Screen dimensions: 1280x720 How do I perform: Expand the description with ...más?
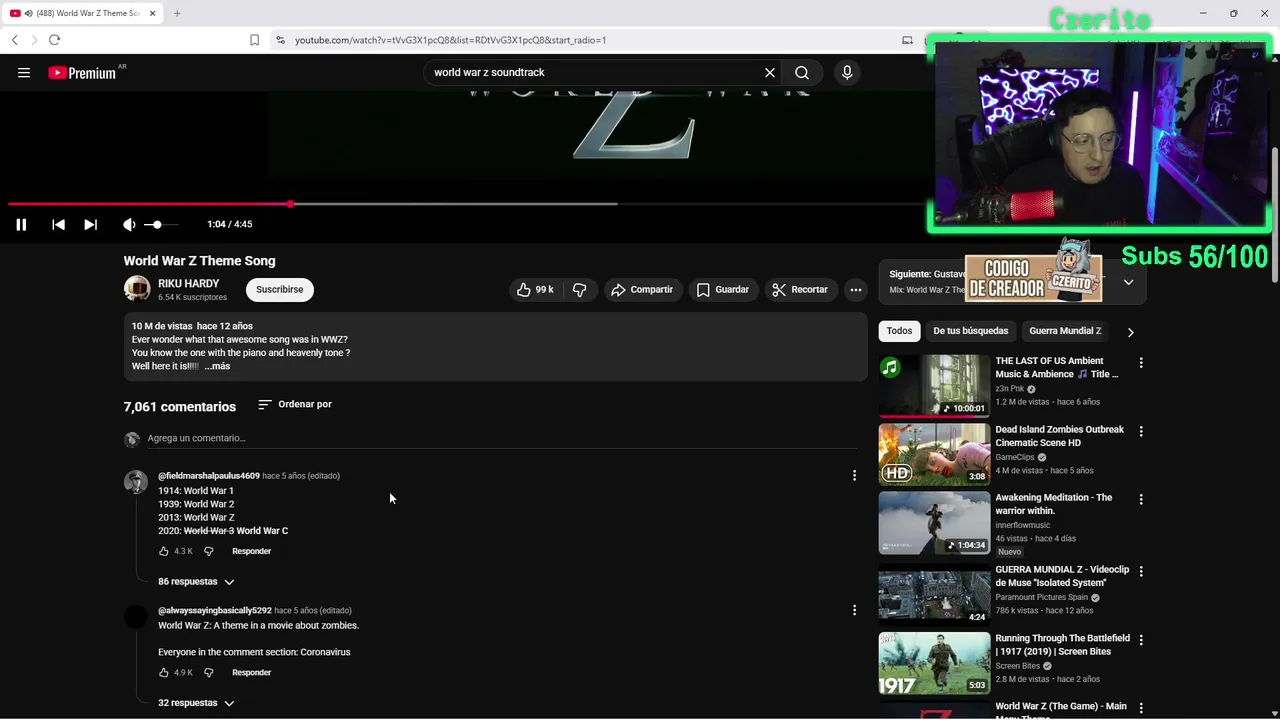217,366
